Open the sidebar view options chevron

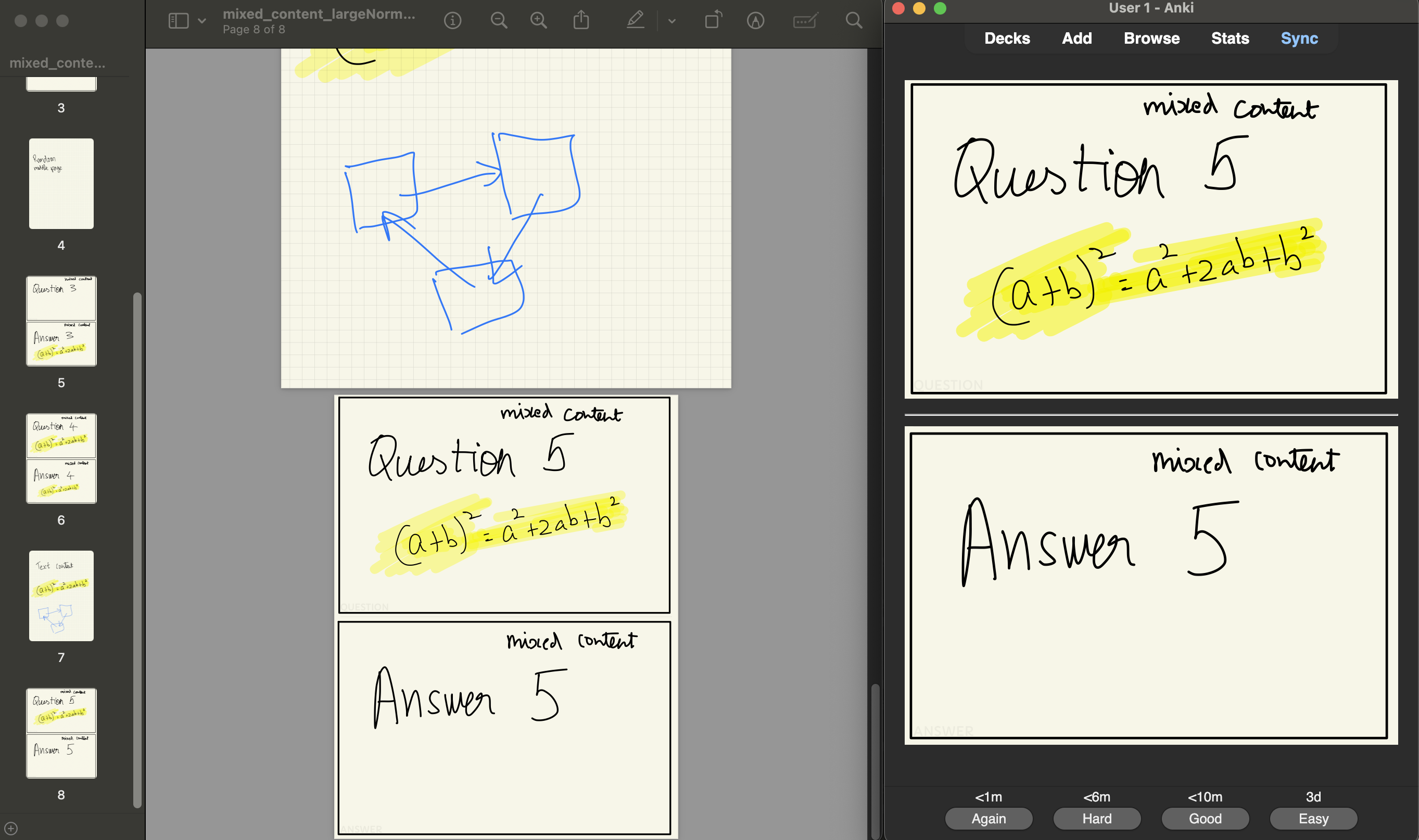(x=202, y=21)
